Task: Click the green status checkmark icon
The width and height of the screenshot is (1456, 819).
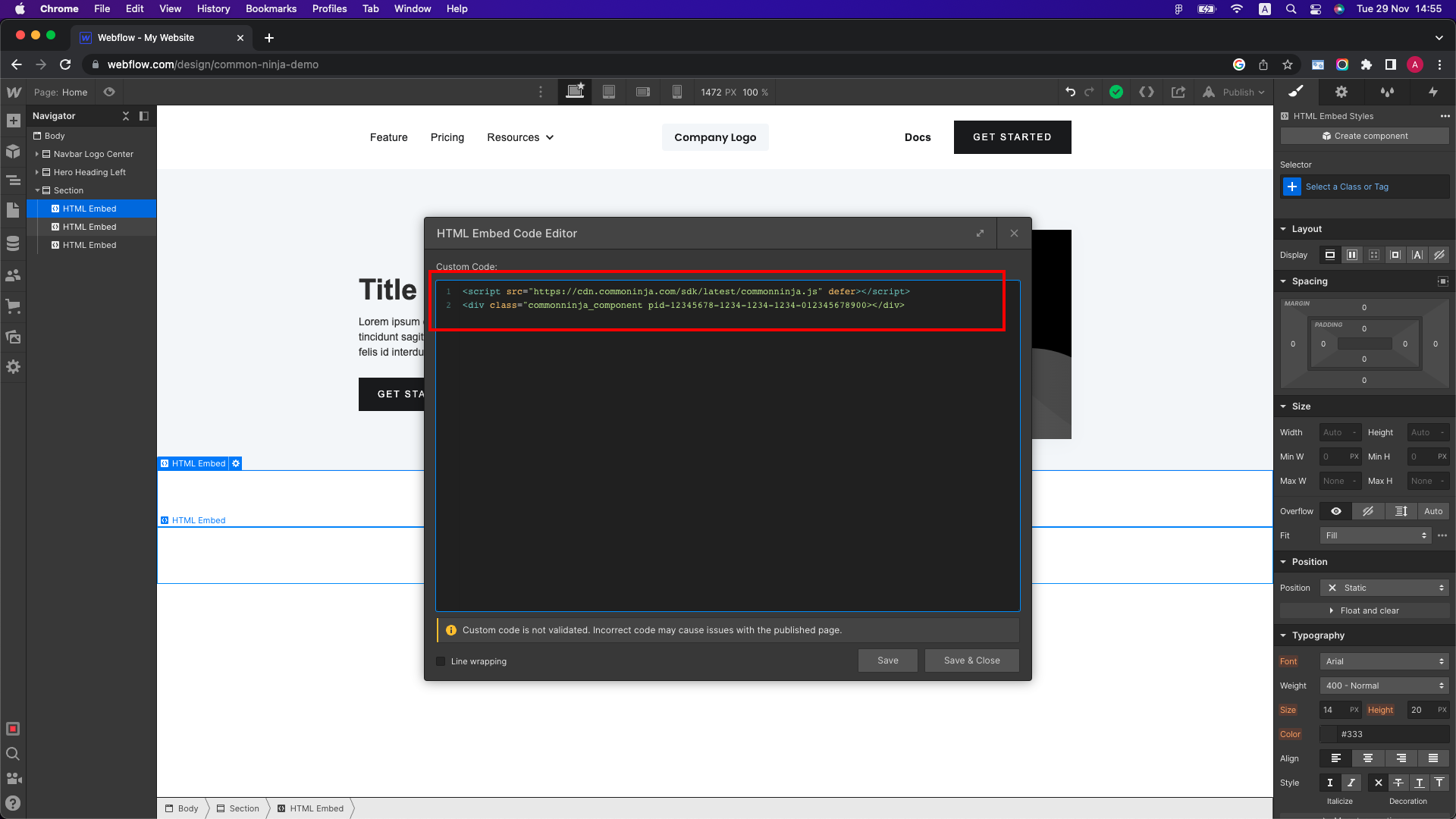Action: point(1116,92)
